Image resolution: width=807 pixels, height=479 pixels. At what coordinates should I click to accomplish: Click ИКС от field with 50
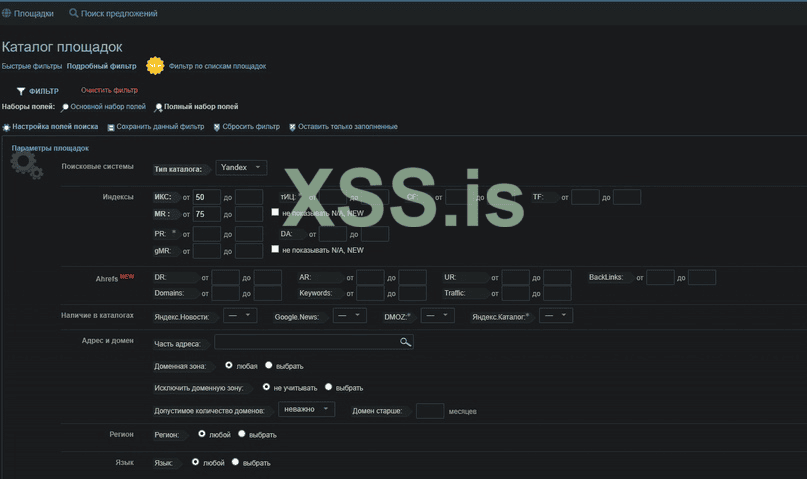tap(206, 197)
